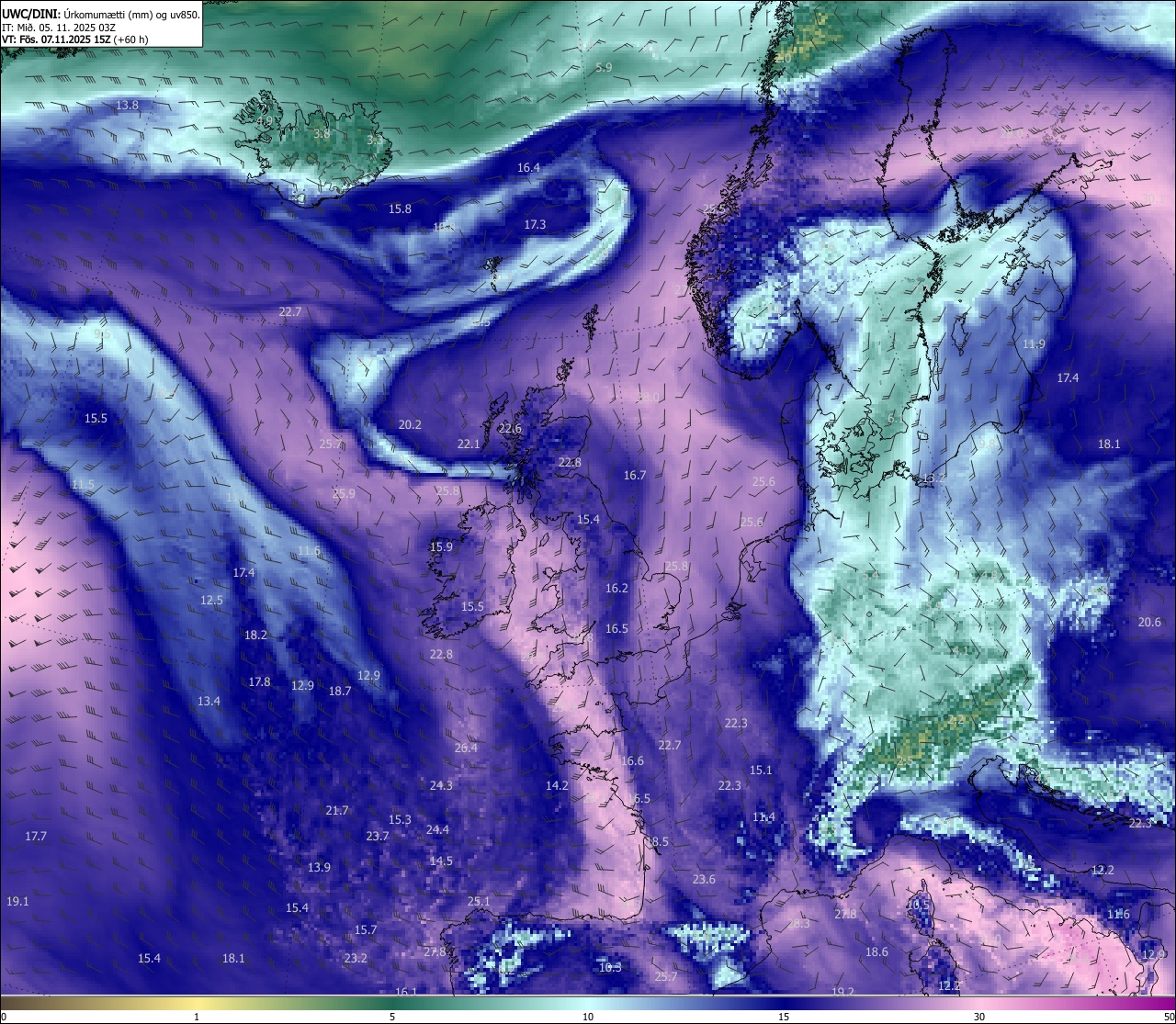Click the 15.9 value label over Ireland
Screen dimensions: 1176x1024
[441, 547]
